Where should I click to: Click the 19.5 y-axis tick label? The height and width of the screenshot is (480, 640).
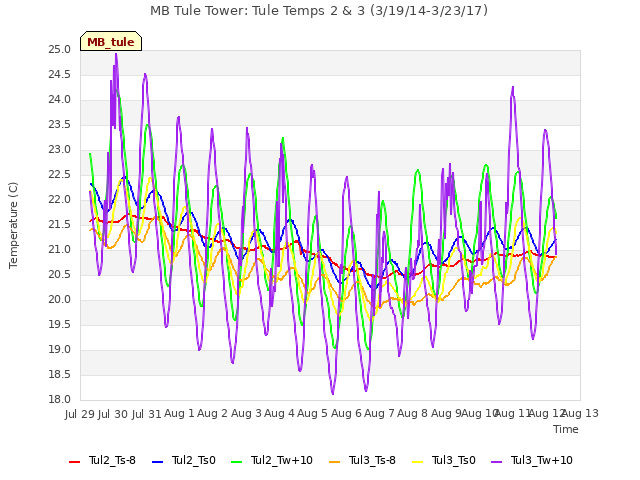click(60, 324)
